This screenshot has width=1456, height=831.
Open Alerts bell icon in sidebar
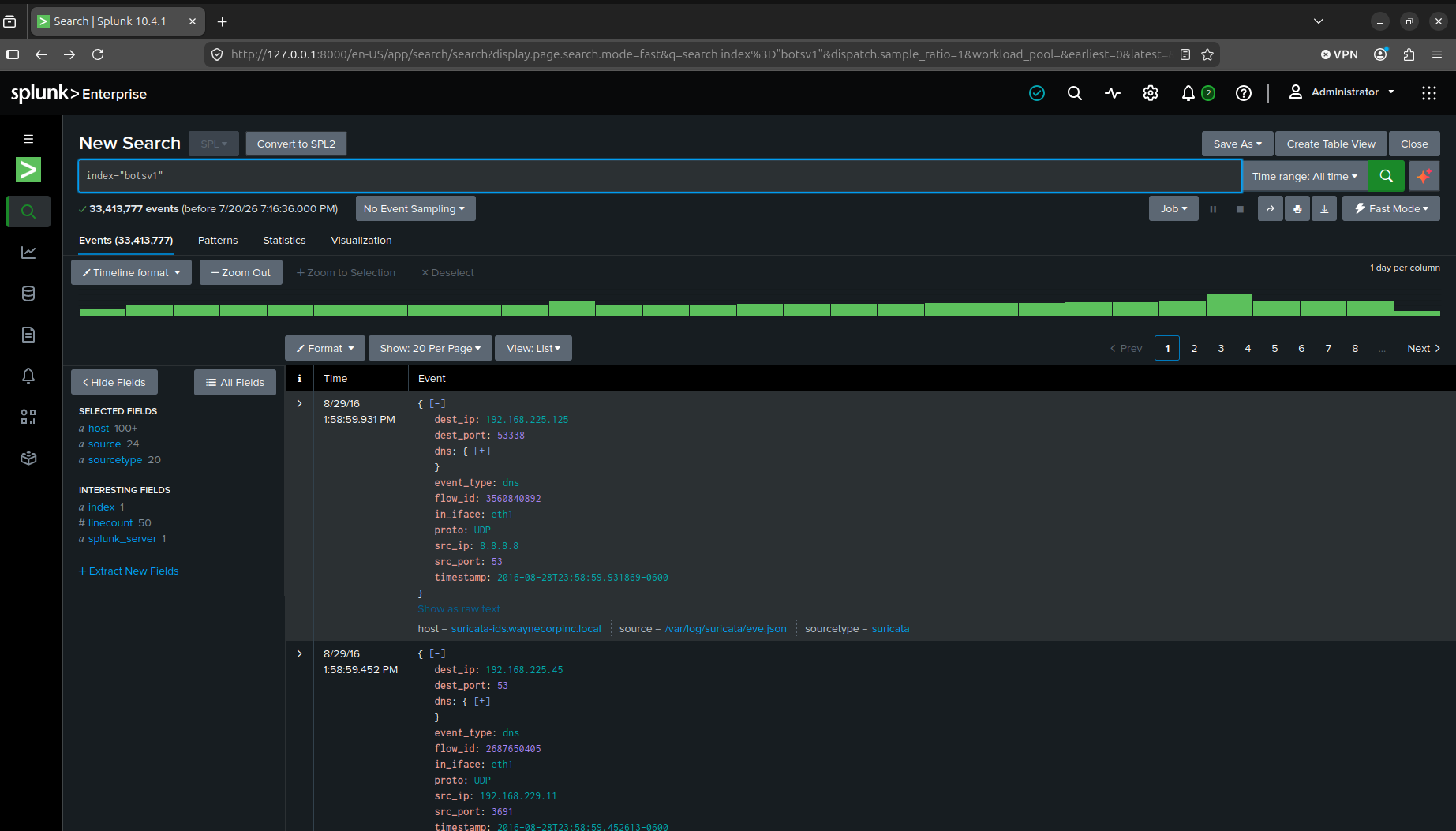tap(28, 376)
